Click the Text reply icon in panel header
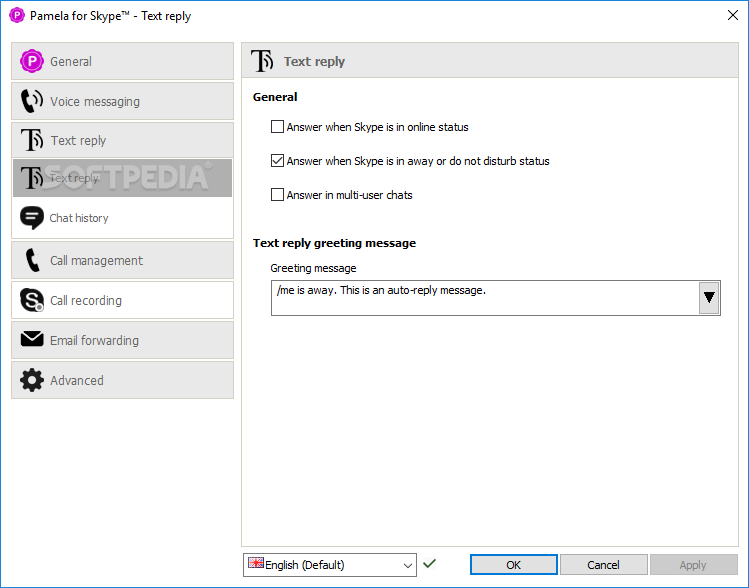 pyautogui.click(x=262, y=61)
